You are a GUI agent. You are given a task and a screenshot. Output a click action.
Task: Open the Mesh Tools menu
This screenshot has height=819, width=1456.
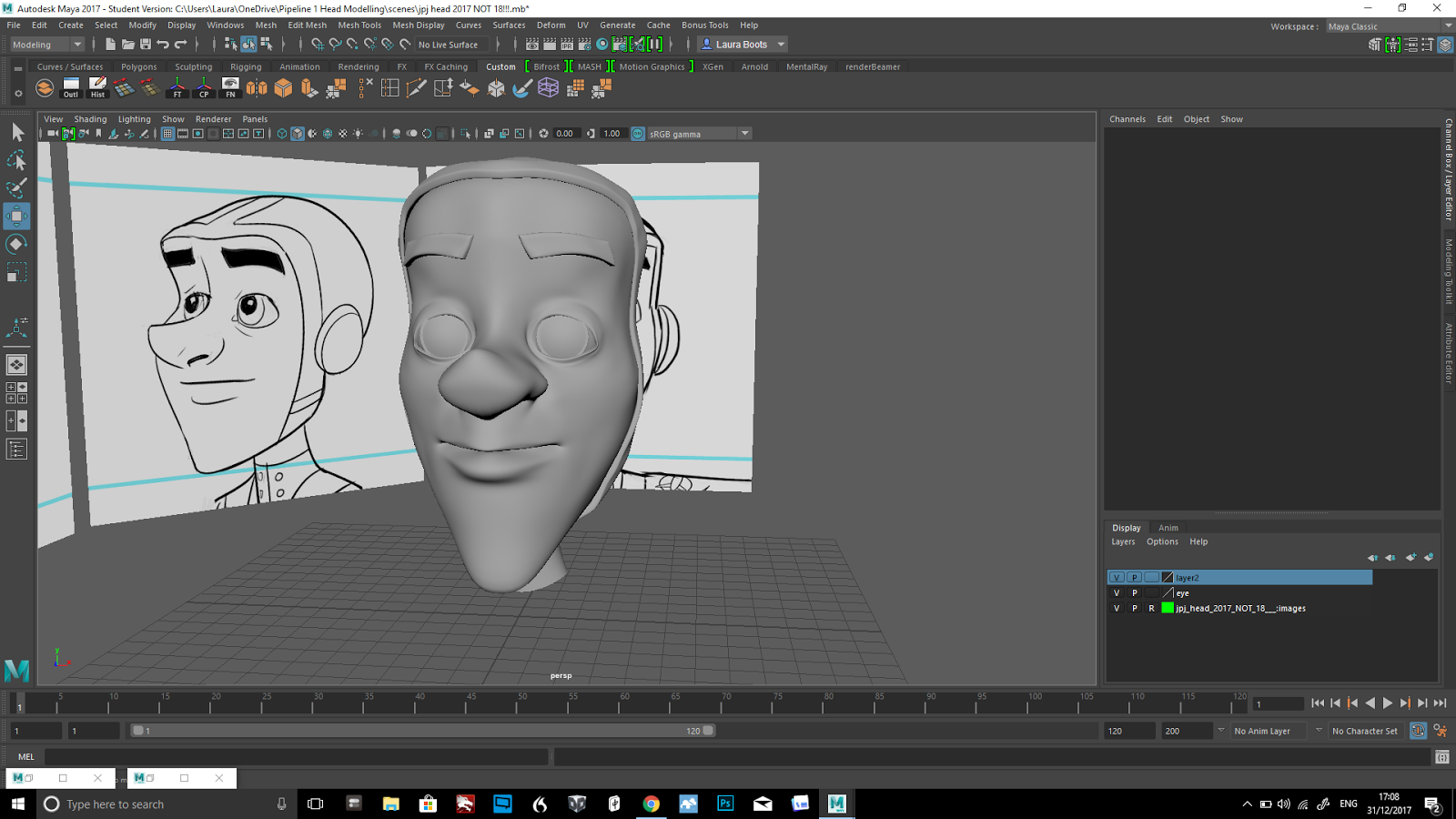359,25
